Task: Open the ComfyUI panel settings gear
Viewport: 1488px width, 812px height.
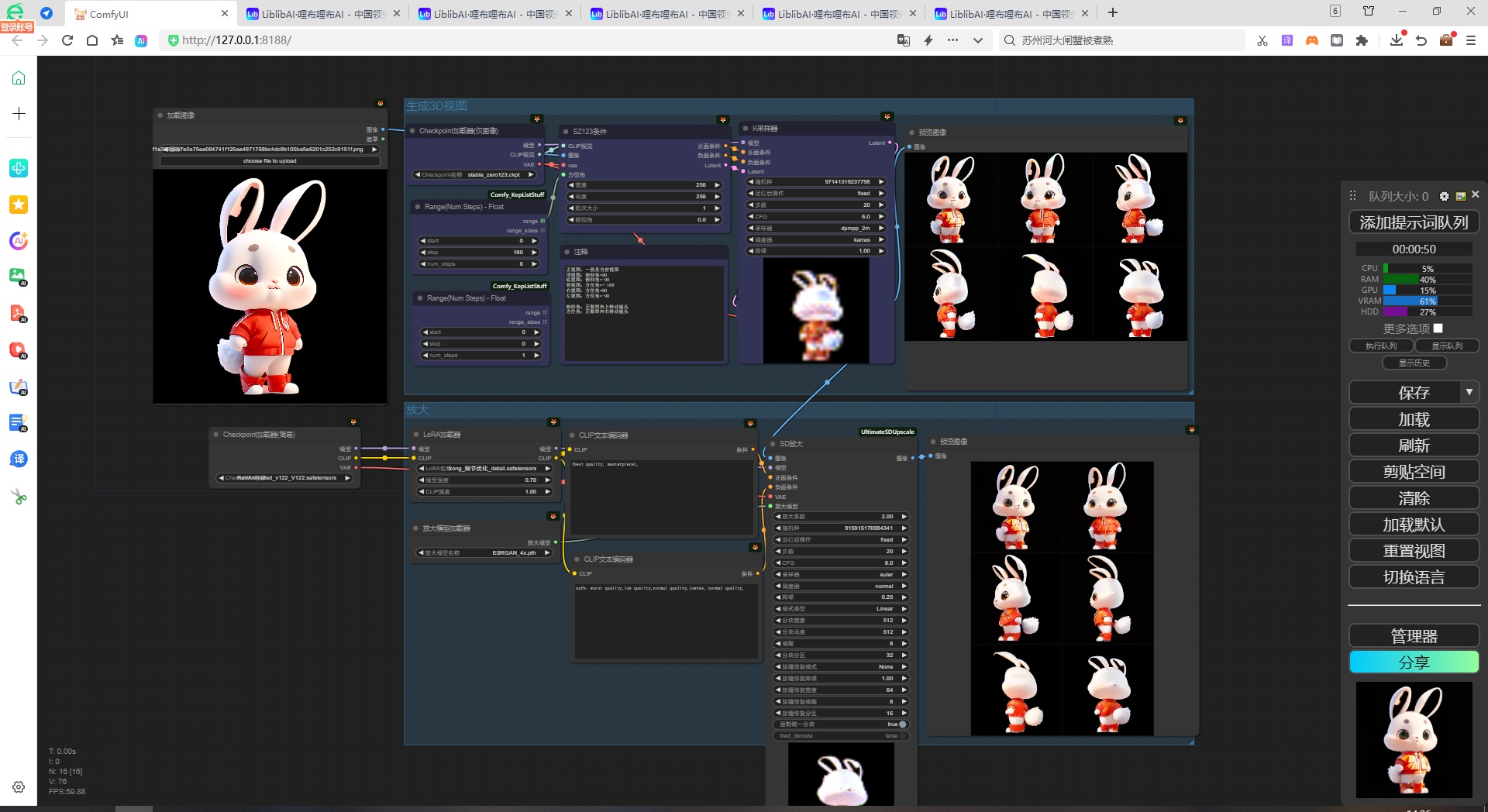Action: tap(1444, 196)
